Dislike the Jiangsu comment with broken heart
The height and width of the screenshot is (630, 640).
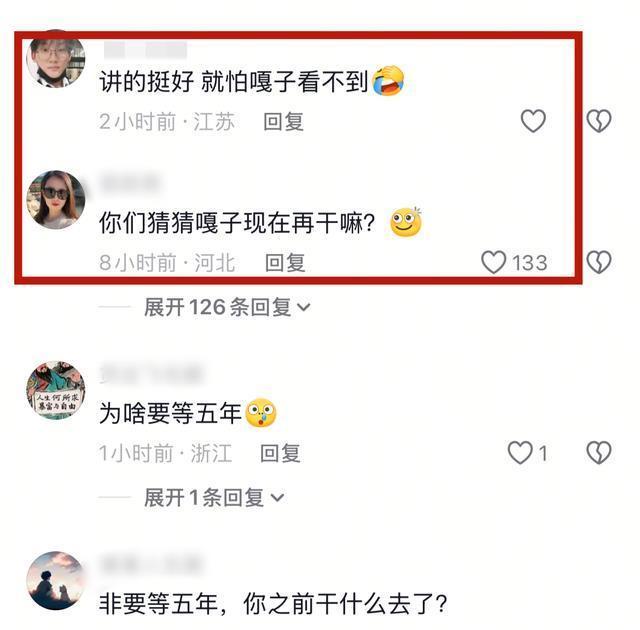(599, 121)
